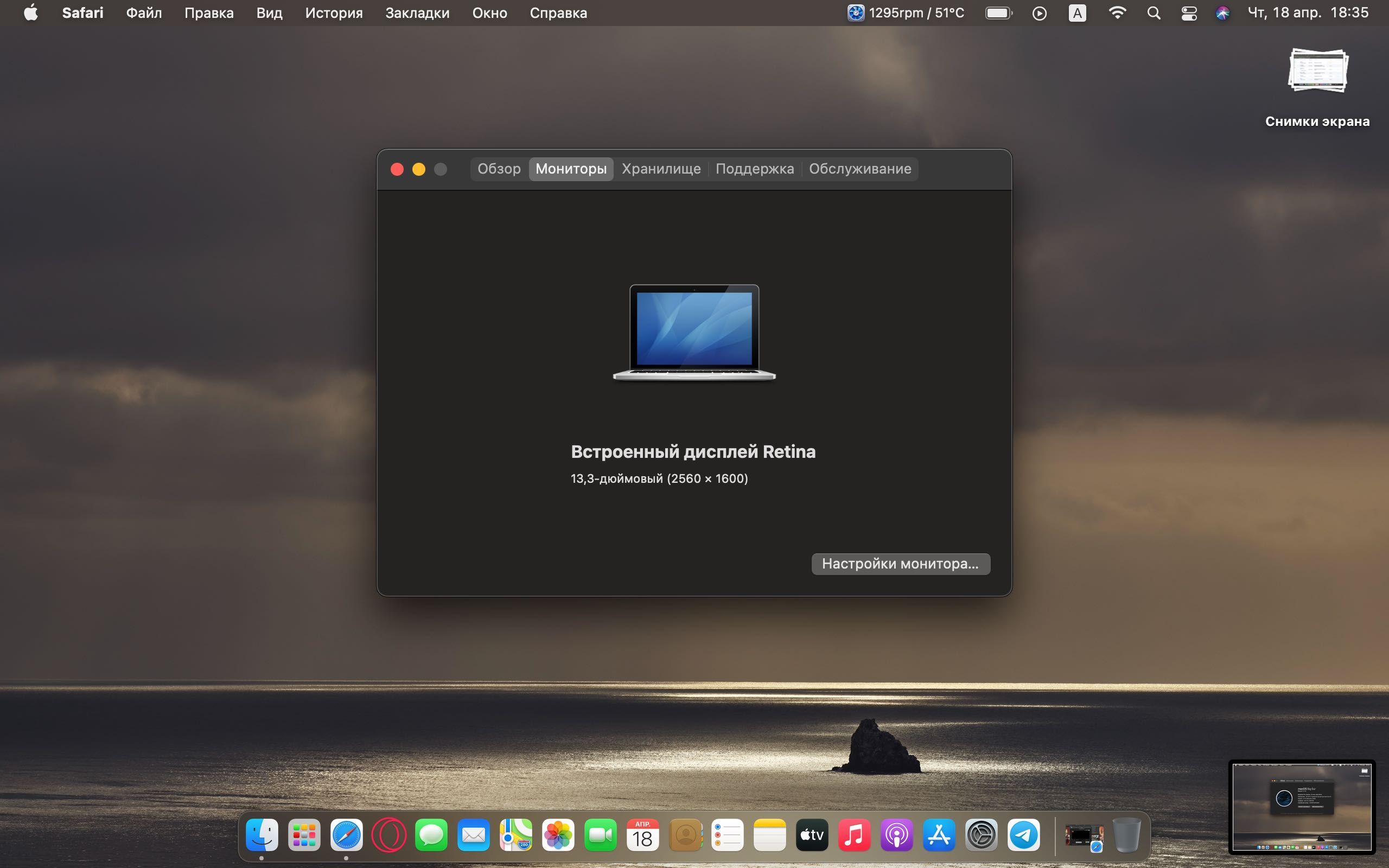The image size is (1389, 868).
Task: Switch to the Обзор tab
Action: [499, 169]
